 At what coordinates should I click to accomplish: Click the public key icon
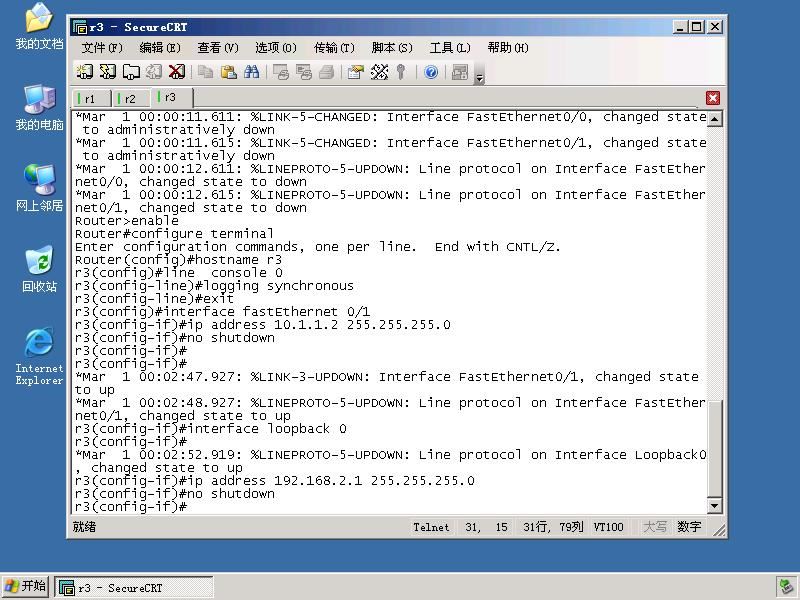(402, 72)
